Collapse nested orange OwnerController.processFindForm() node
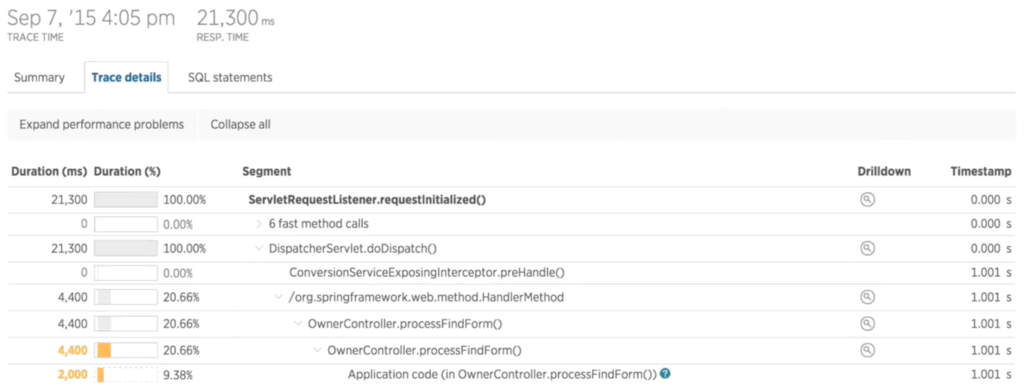Image resolution: width=1024 pixels, height=388 pixels. (x=317, y=350)
